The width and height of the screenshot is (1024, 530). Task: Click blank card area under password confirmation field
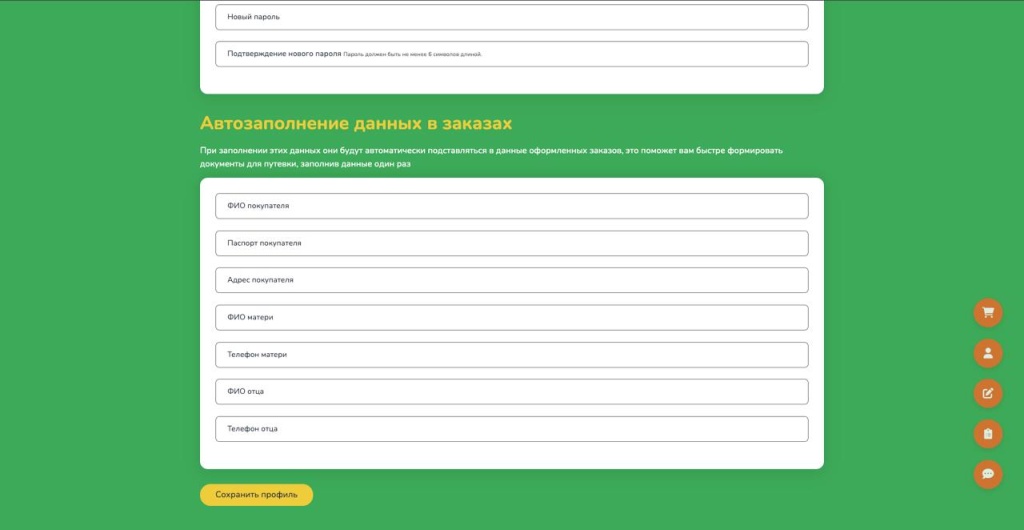click(511, 80)
